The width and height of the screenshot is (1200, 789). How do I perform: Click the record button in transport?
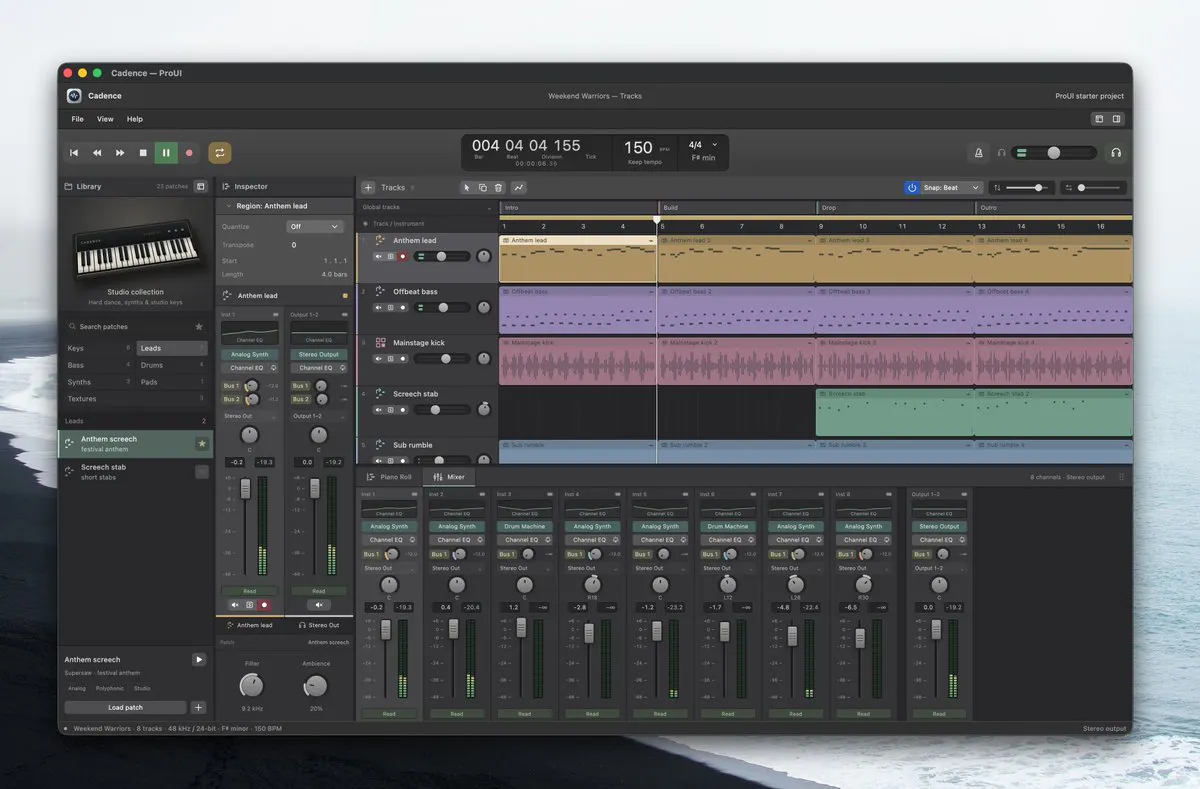189,153
